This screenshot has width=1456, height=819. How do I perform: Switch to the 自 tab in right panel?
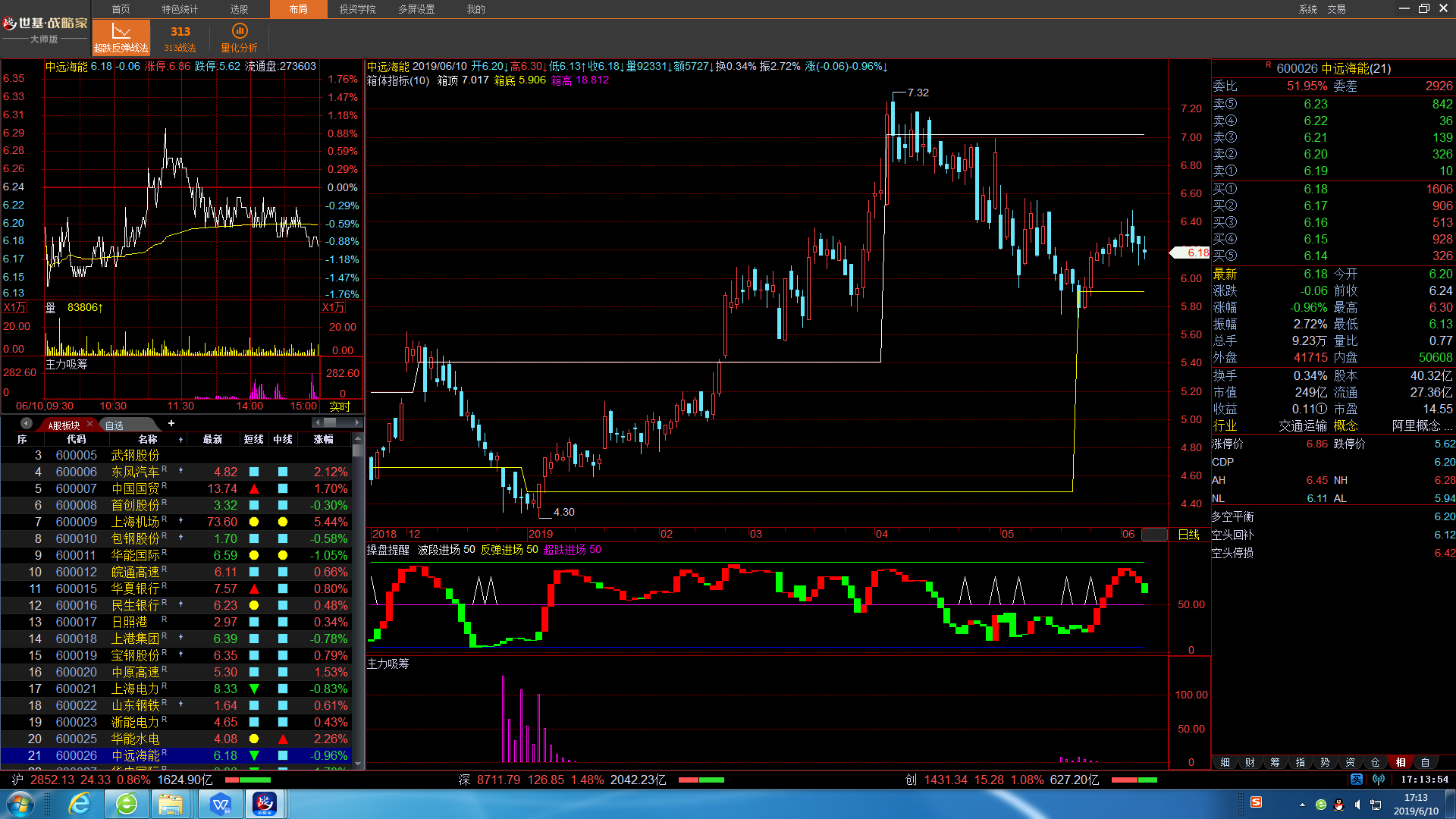[x=1425, y=762]
